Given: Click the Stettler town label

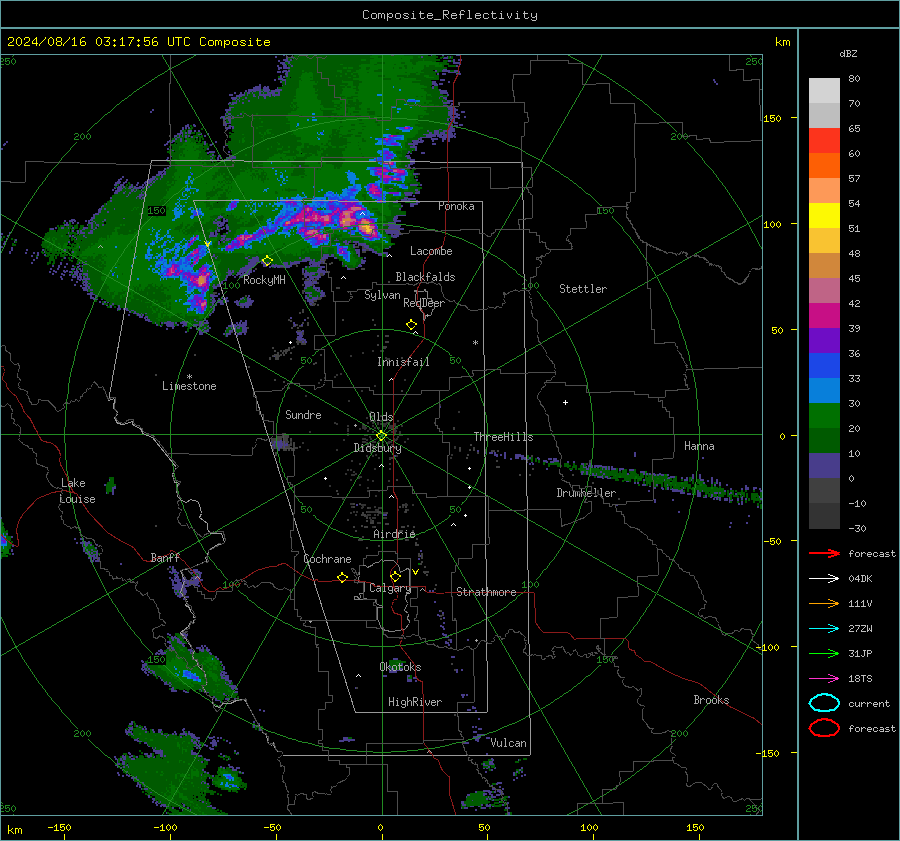Looking at the screenshot, I should click(x=583, y=289).
